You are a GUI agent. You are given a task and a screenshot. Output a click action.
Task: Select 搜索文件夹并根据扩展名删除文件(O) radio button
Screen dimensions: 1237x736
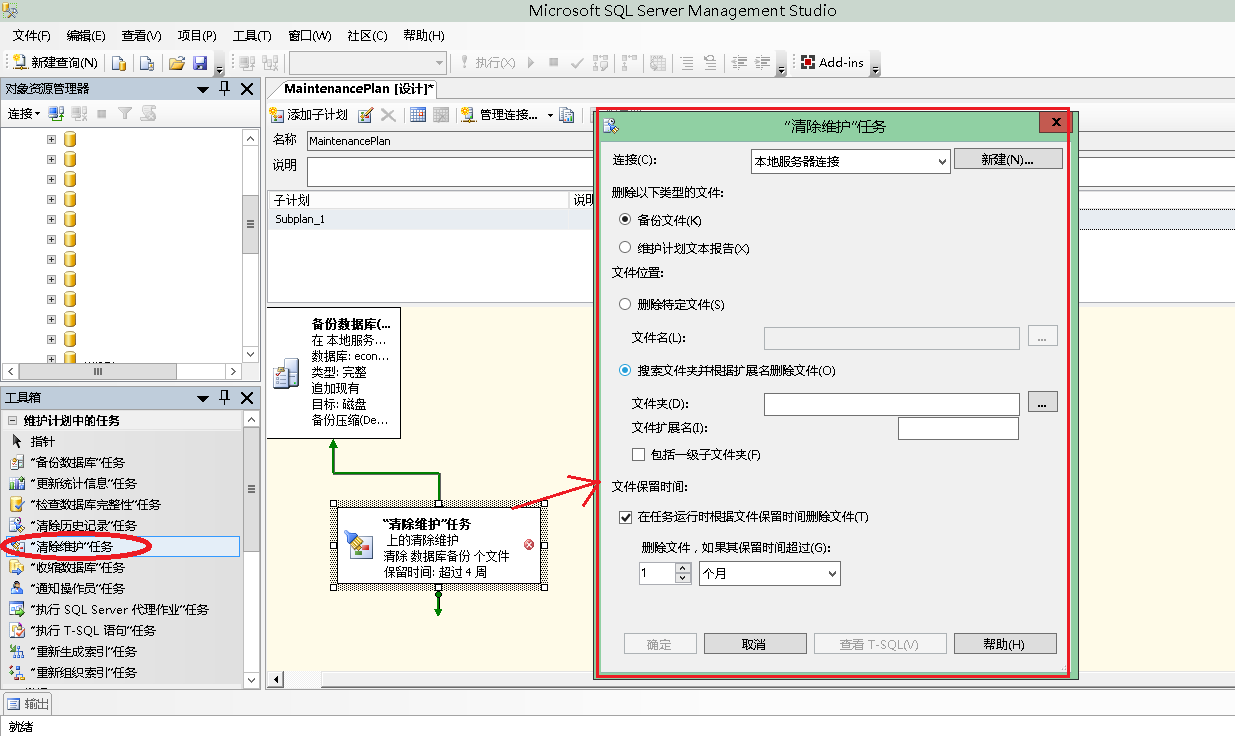click(x=625, y=370)
